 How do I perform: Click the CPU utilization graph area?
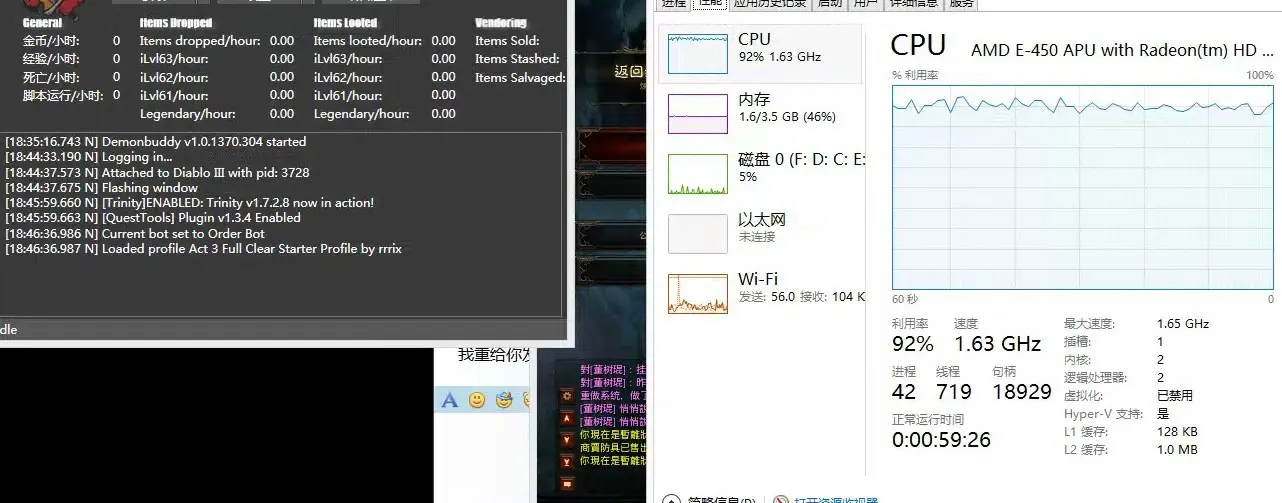pyautogui.click(x=1083, y=187)
